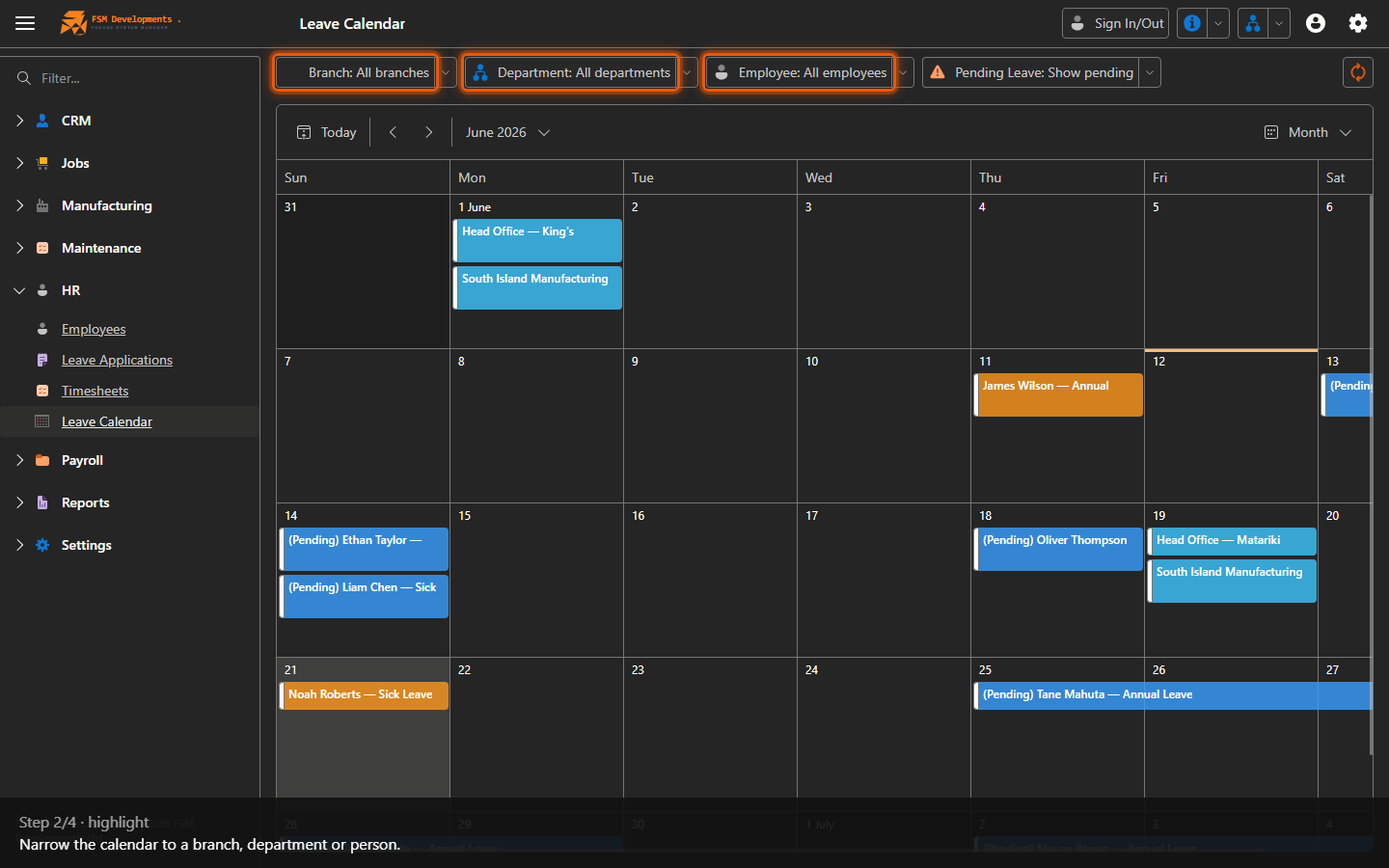Click Employee: All employees filter button

point(800,72)
